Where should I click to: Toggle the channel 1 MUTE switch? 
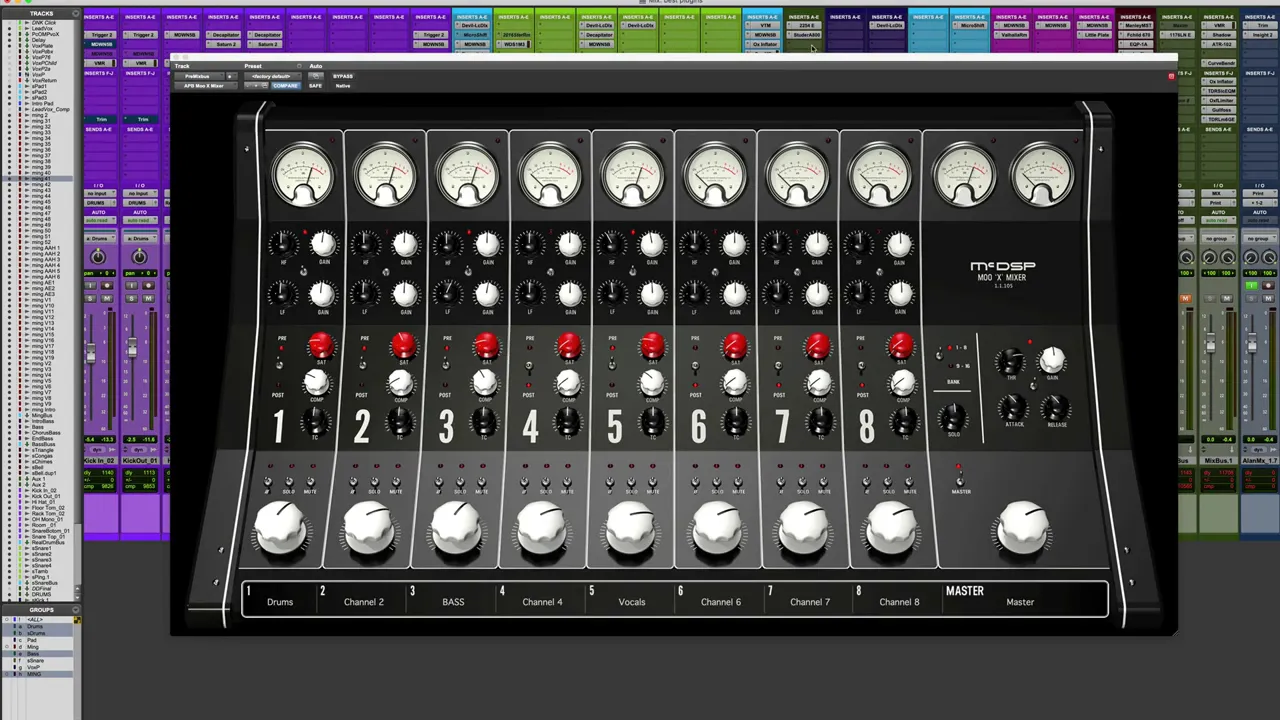pyautogui.click(x=309, y=483)
